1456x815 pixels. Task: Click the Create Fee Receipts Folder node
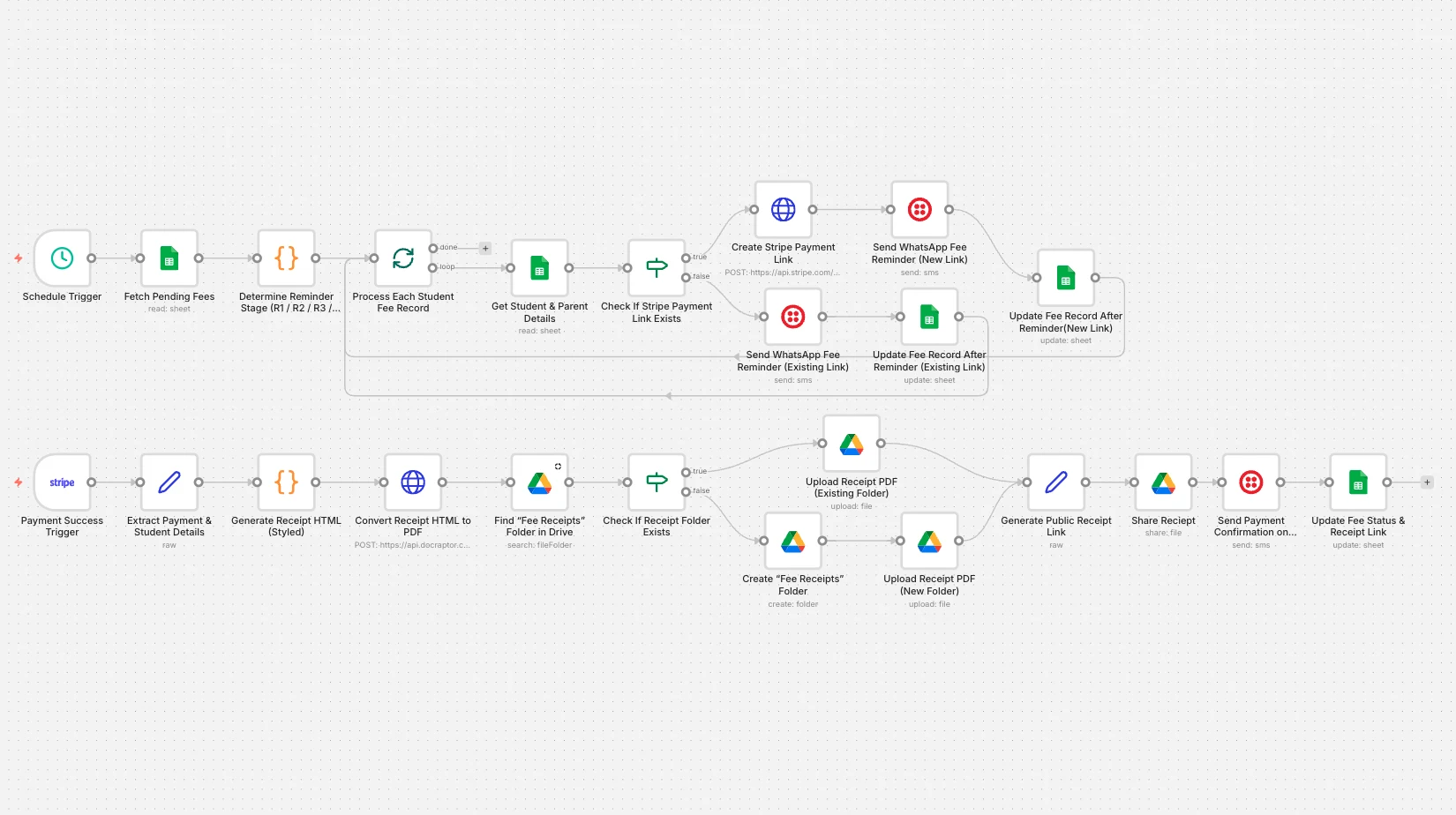pos(792,541)
